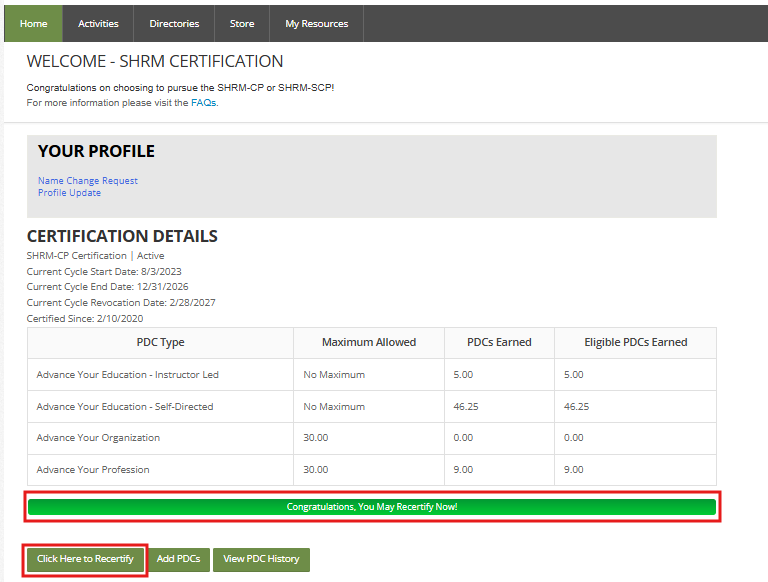Open the Home navigation tab

33,24
